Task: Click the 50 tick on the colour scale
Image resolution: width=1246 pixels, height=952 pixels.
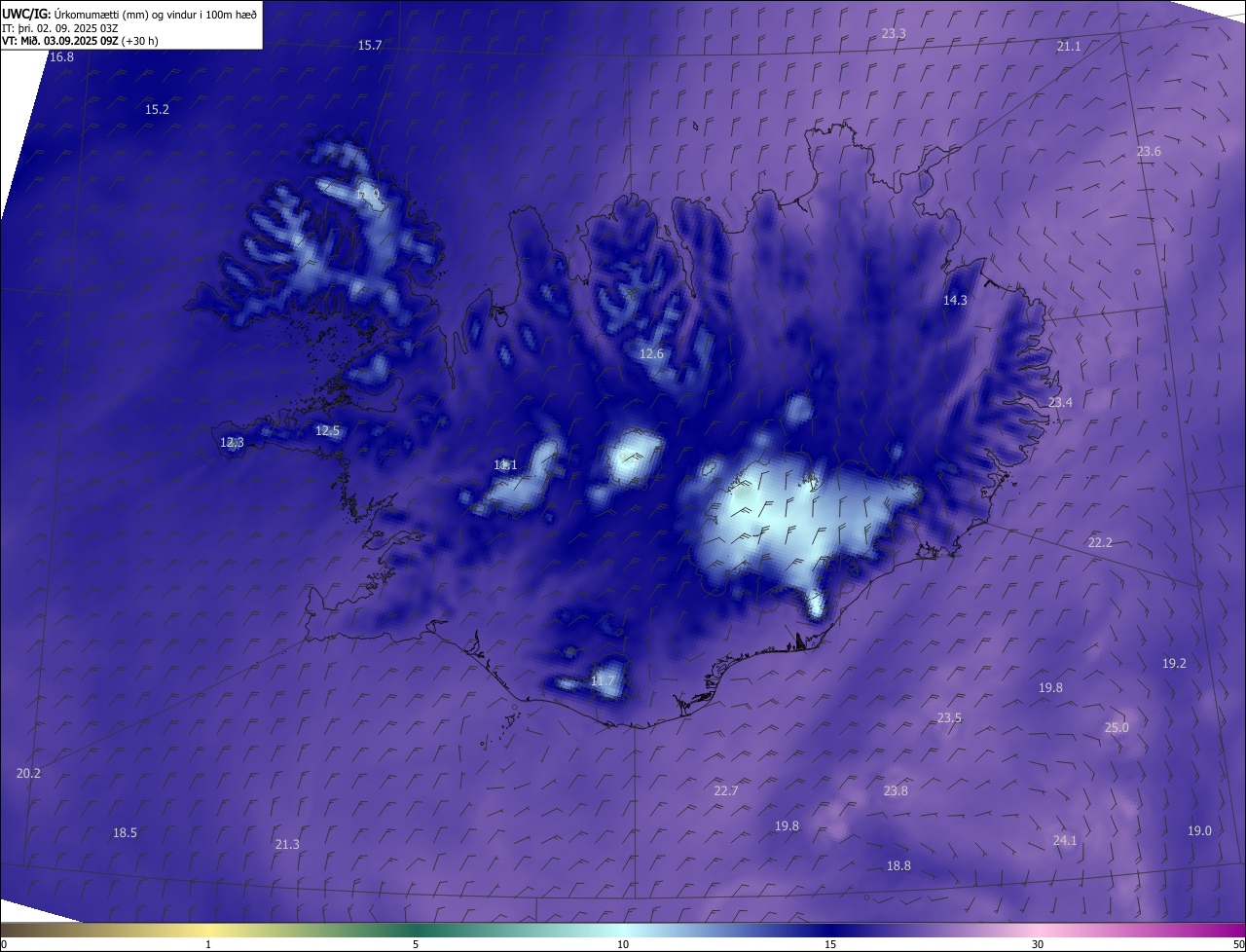Action: (x=1238, y=945)
